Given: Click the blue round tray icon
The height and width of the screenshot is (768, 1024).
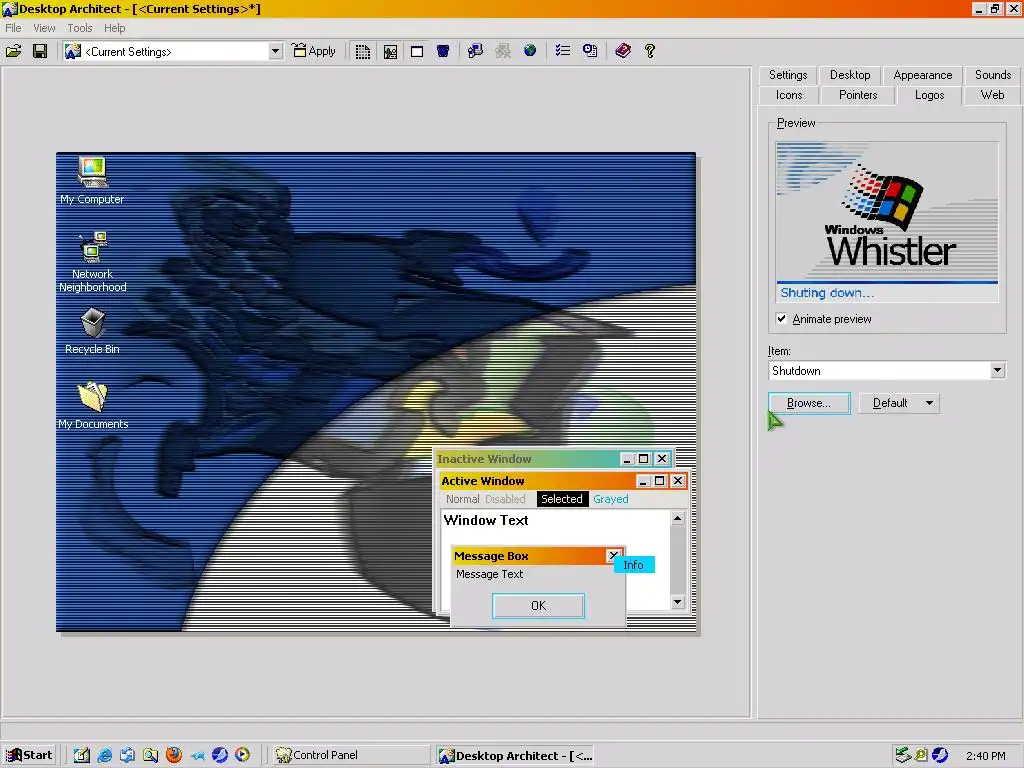Looking at the screenshot, I should coord(940,755).
